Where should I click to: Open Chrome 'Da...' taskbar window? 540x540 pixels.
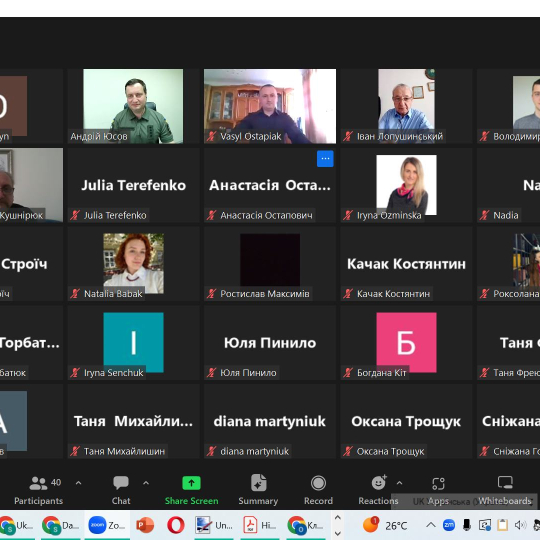(60, 526)
